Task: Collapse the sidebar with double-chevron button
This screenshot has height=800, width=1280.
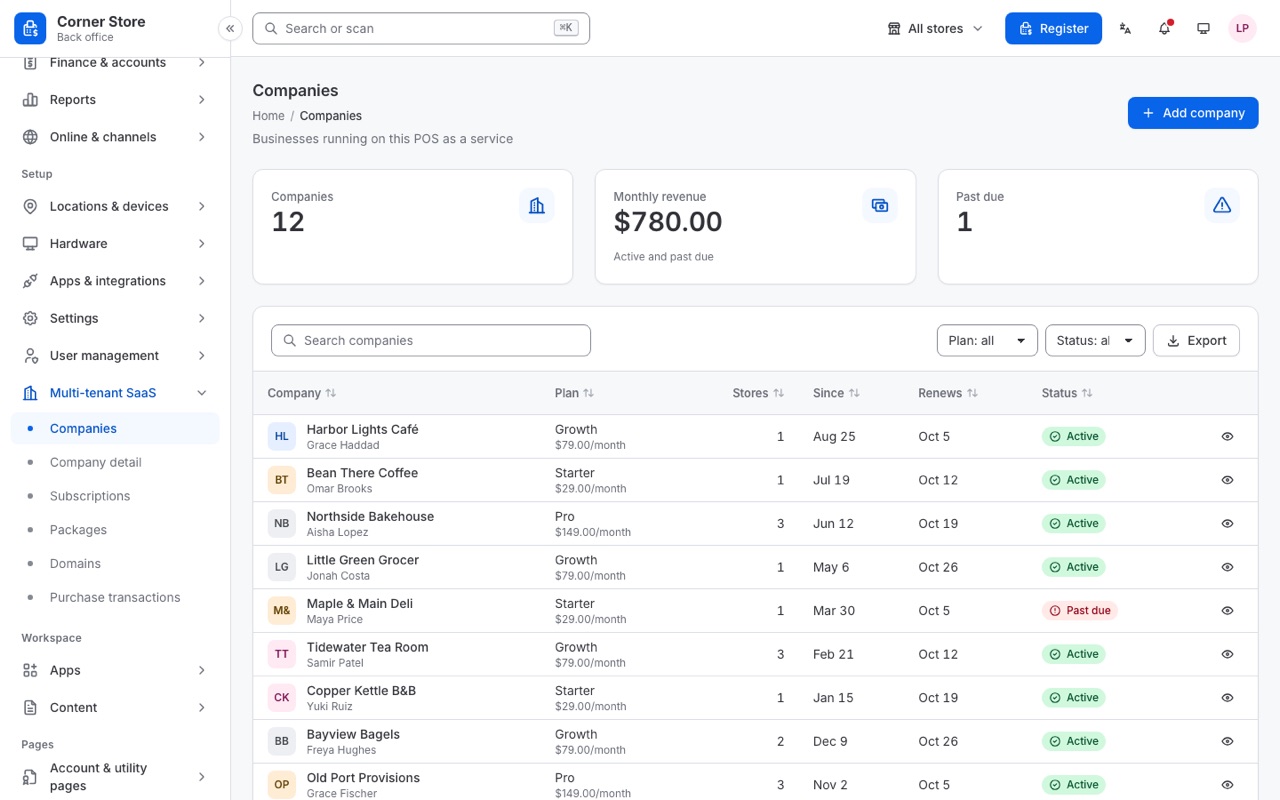Action: (231, 28)
